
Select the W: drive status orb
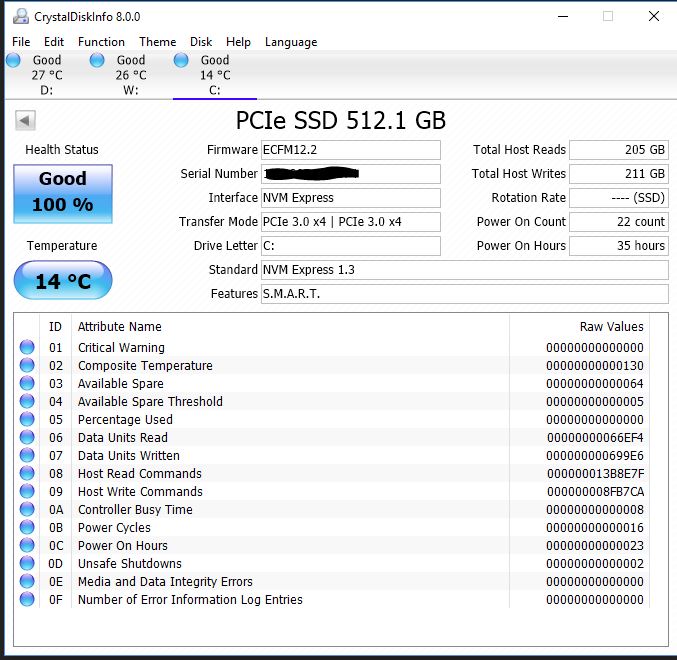(97, 61)
